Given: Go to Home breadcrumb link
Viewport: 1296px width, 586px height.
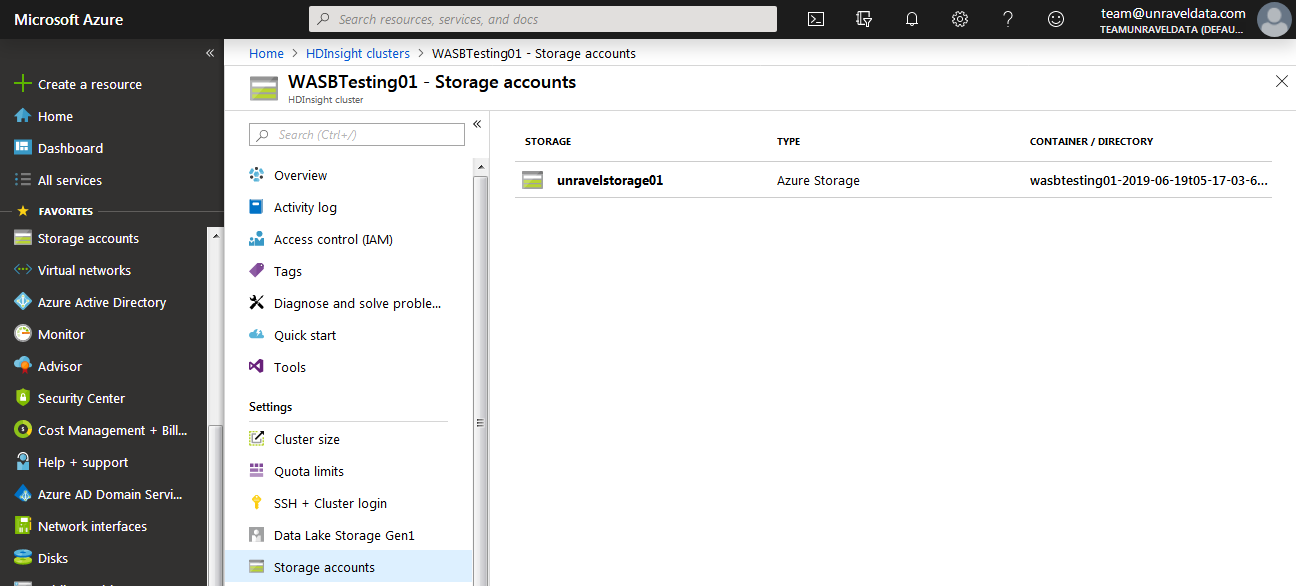Looking at the screenshot, I should click(x=266, y=53).
